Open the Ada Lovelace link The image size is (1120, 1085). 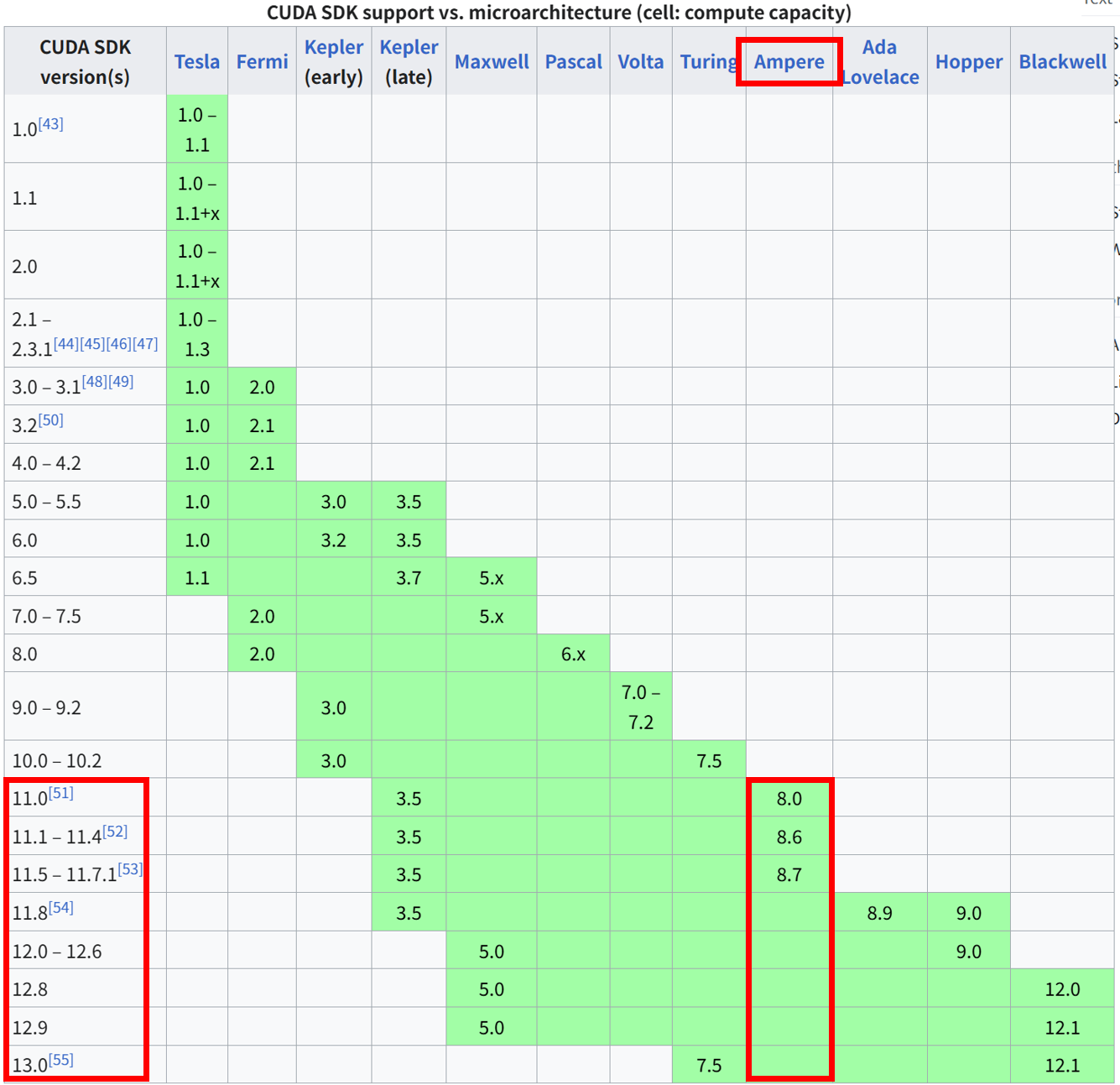coord(879,61)
